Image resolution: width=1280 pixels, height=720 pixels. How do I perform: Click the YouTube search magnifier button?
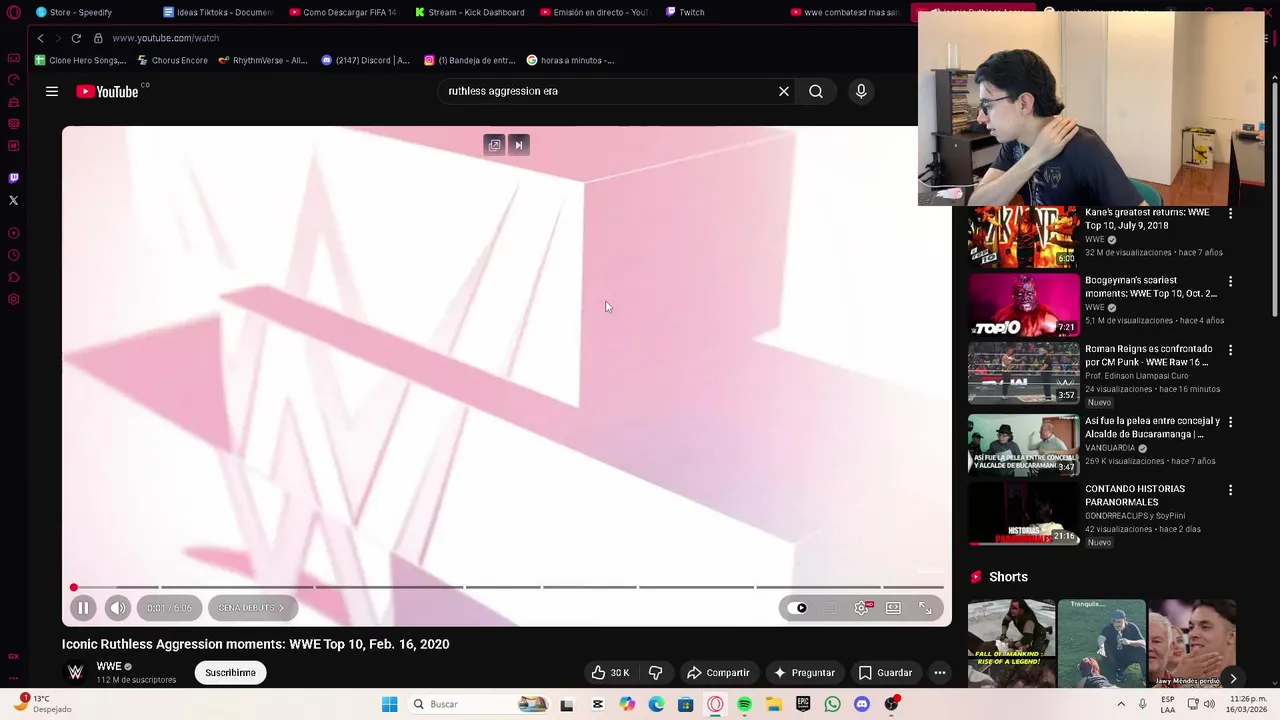(816, 91)
